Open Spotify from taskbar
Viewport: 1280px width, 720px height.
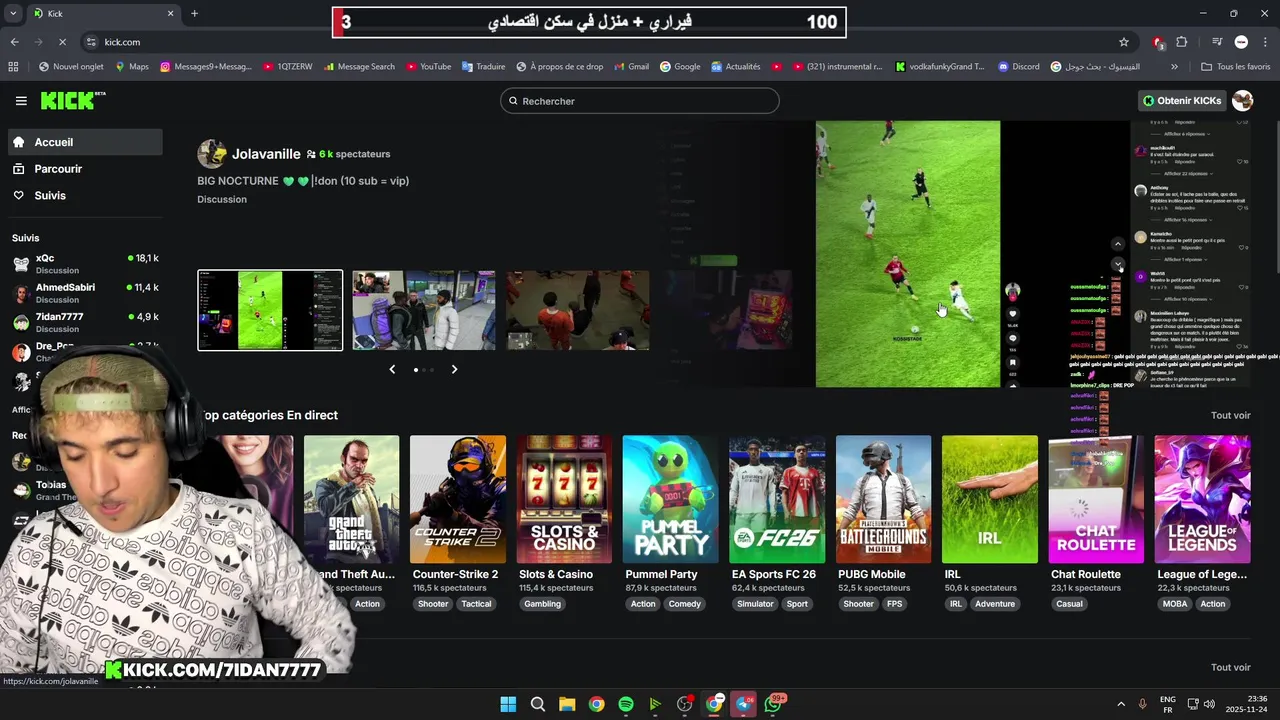click(x=626, y=704)
